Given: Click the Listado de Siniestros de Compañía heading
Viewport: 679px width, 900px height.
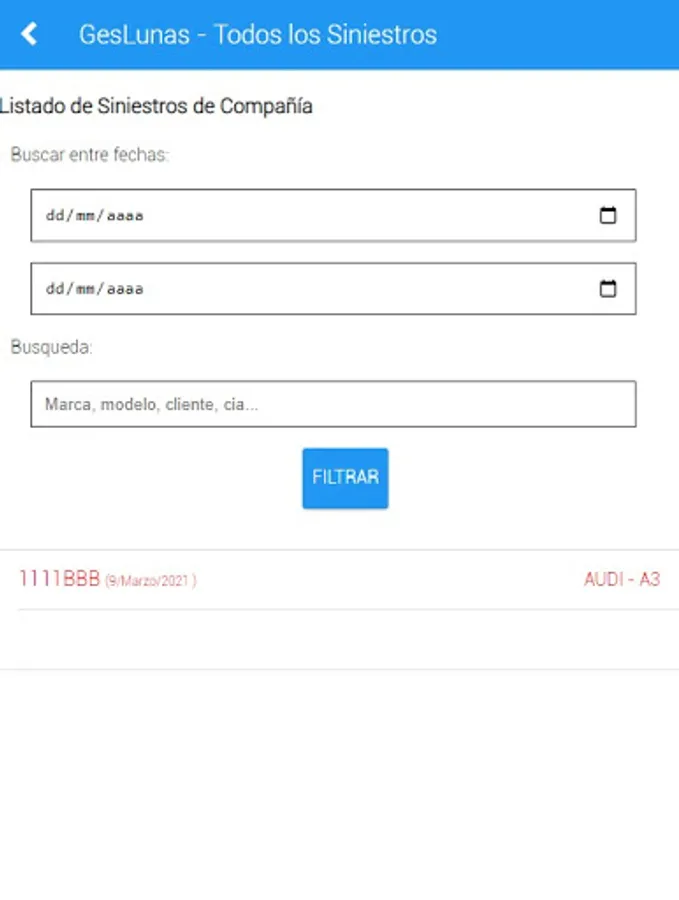Looking at the screenshot, I should (156, 106).
